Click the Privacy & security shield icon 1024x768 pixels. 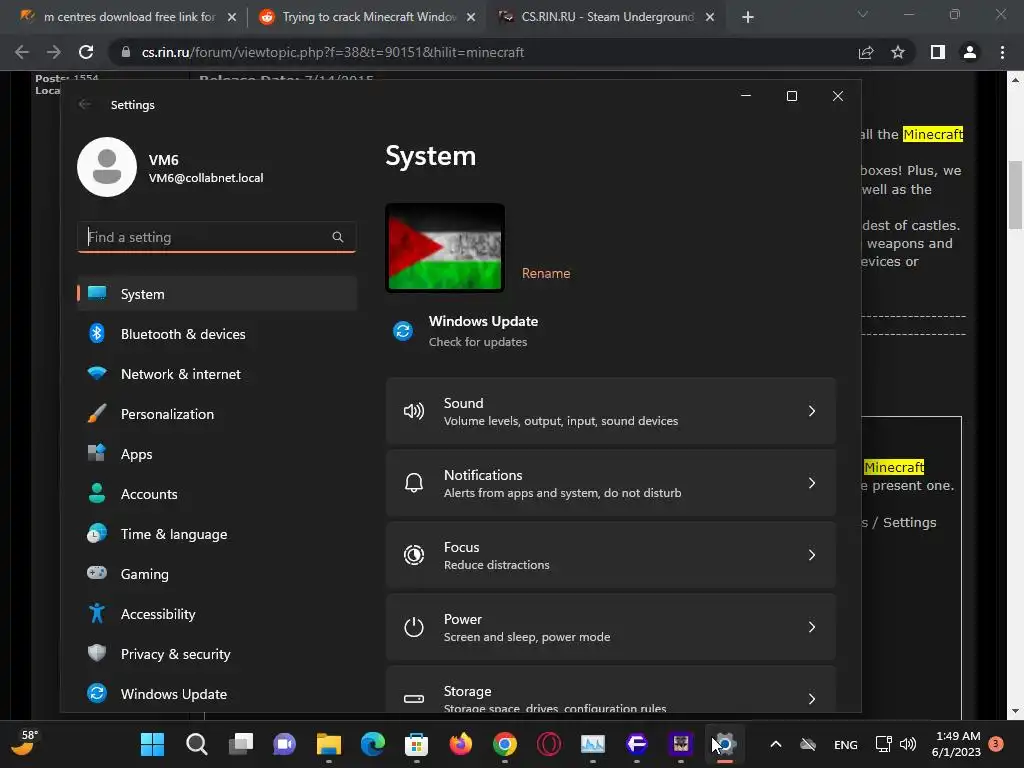point(97,653)
